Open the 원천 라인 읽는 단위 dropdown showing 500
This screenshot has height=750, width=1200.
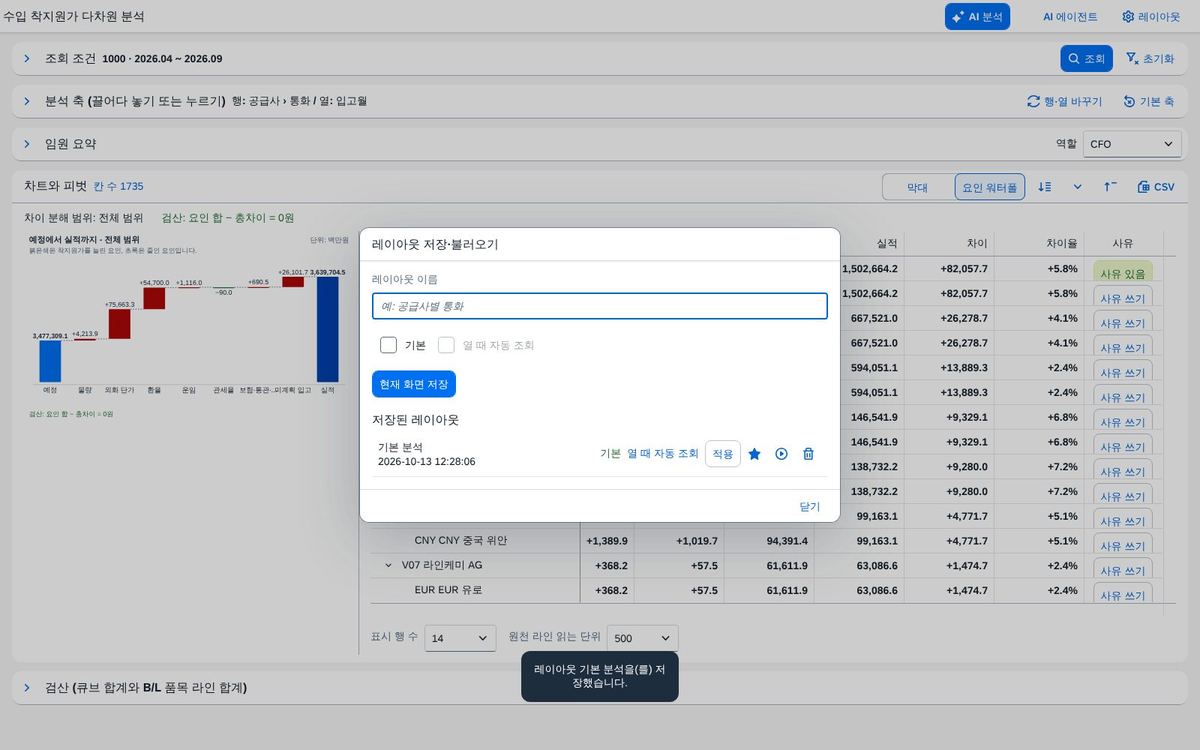[x=642, y=638]
